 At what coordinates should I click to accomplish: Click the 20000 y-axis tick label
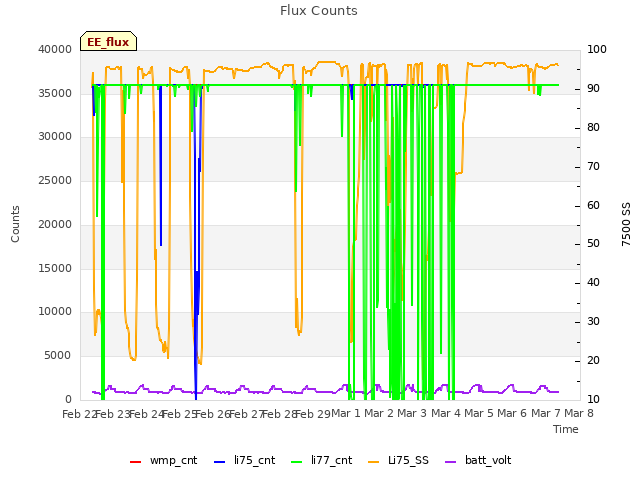tap(55, 224)
